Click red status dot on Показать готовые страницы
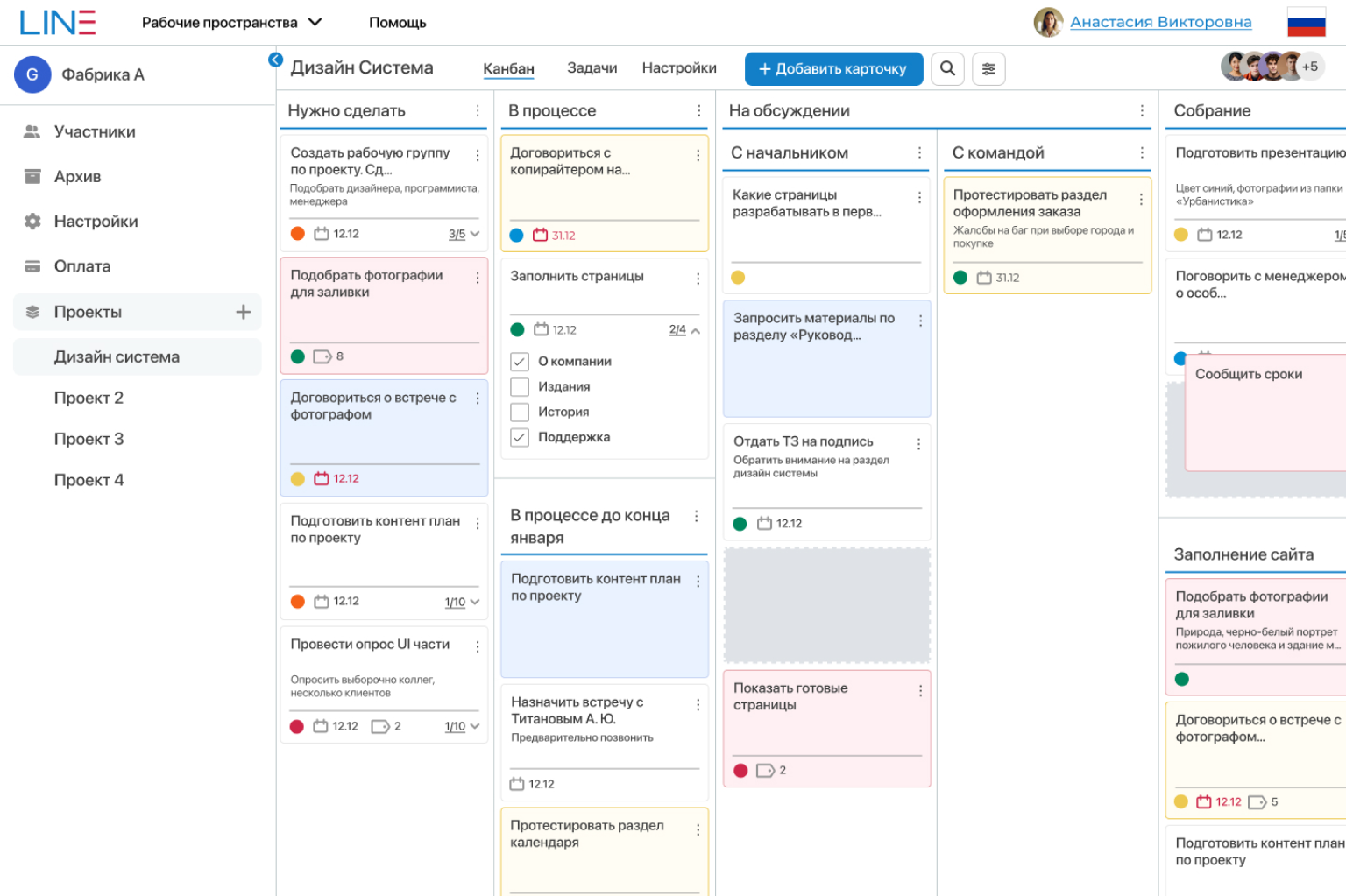1346x896 pixels. [x=740, y=771]
